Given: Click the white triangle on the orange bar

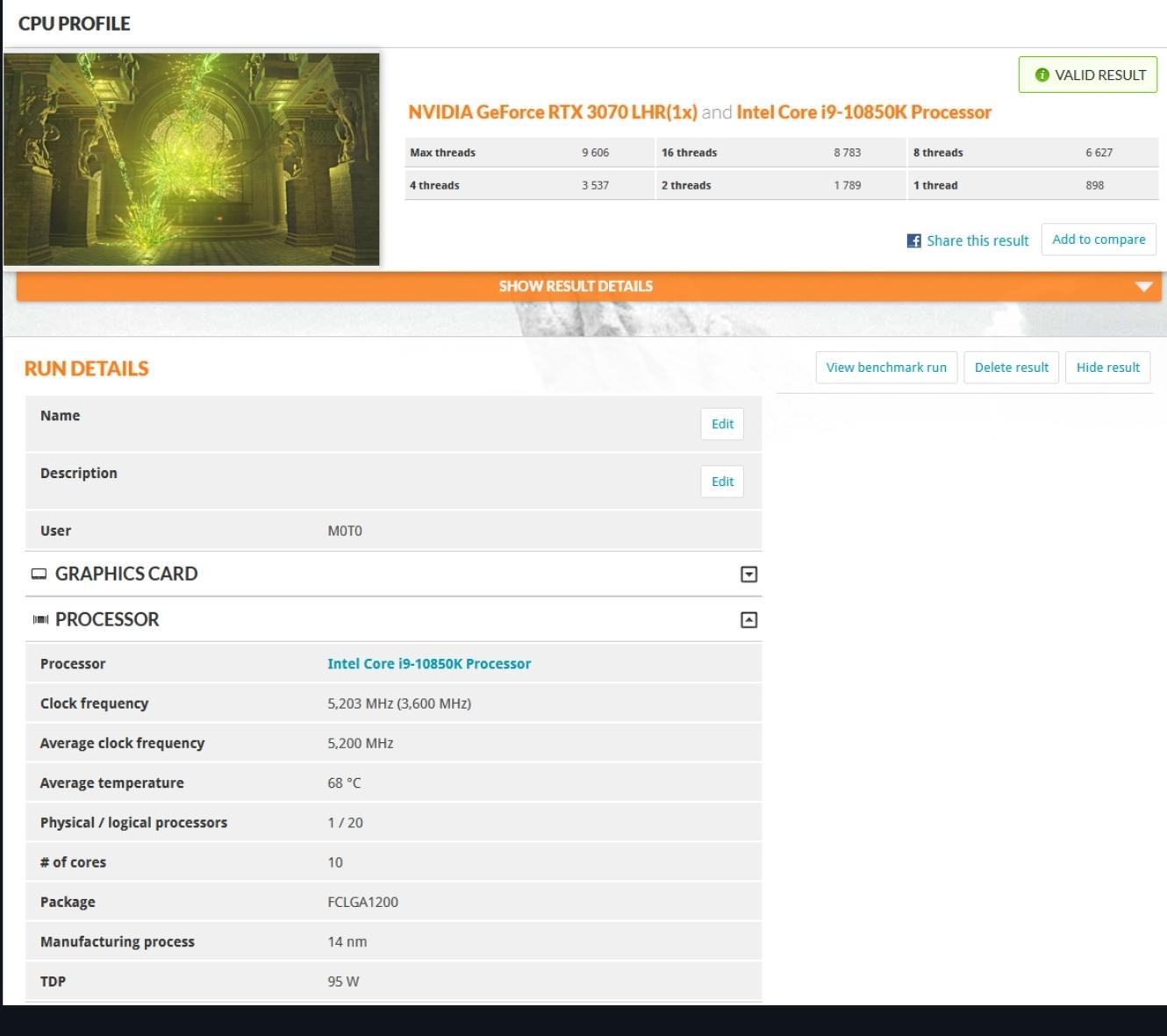Looking at the screenshot, I should 1142,287.
